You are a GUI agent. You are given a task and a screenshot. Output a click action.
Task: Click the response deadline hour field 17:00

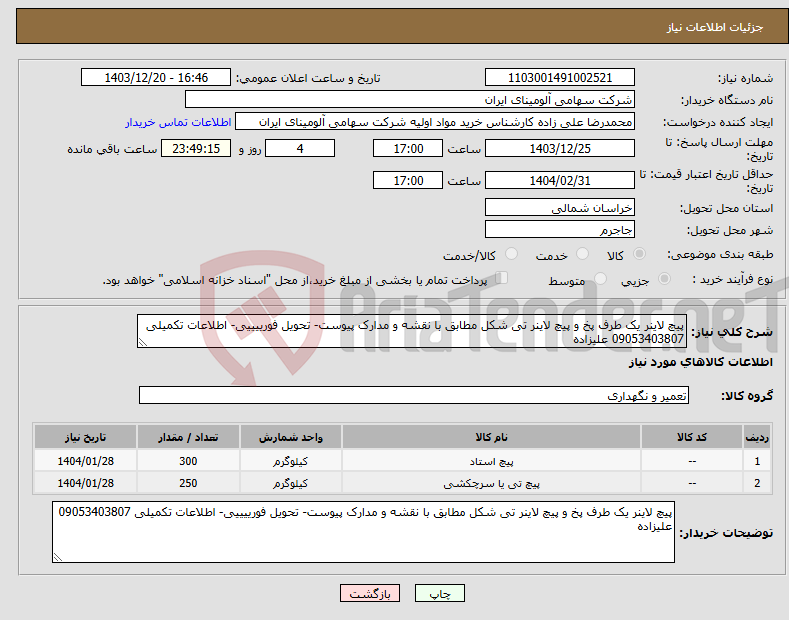tap(408, 148)
